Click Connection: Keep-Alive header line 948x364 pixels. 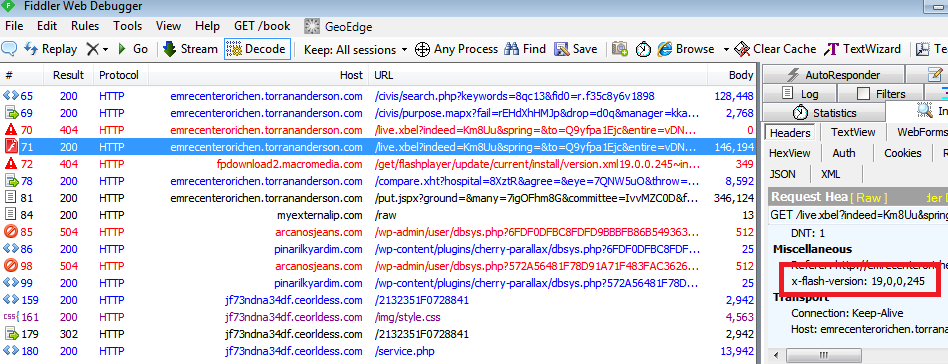(847, 313)
